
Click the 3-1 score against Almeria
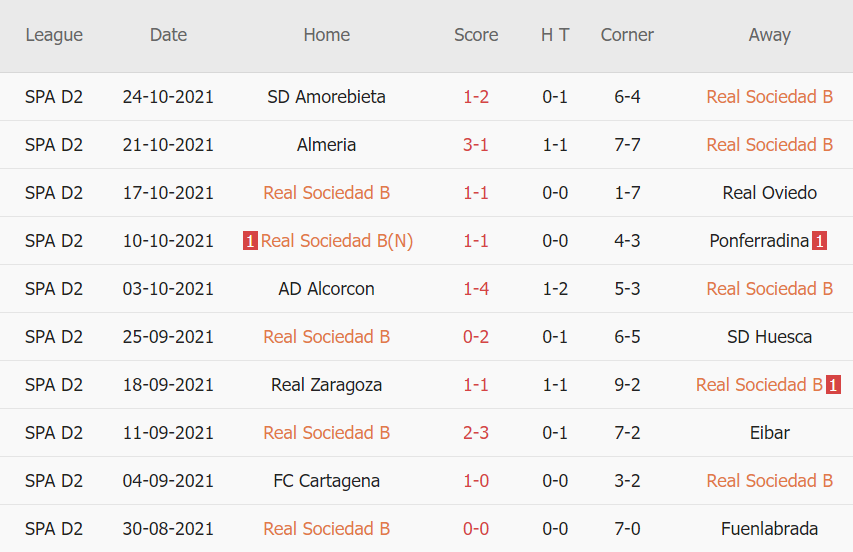point(476,145)
